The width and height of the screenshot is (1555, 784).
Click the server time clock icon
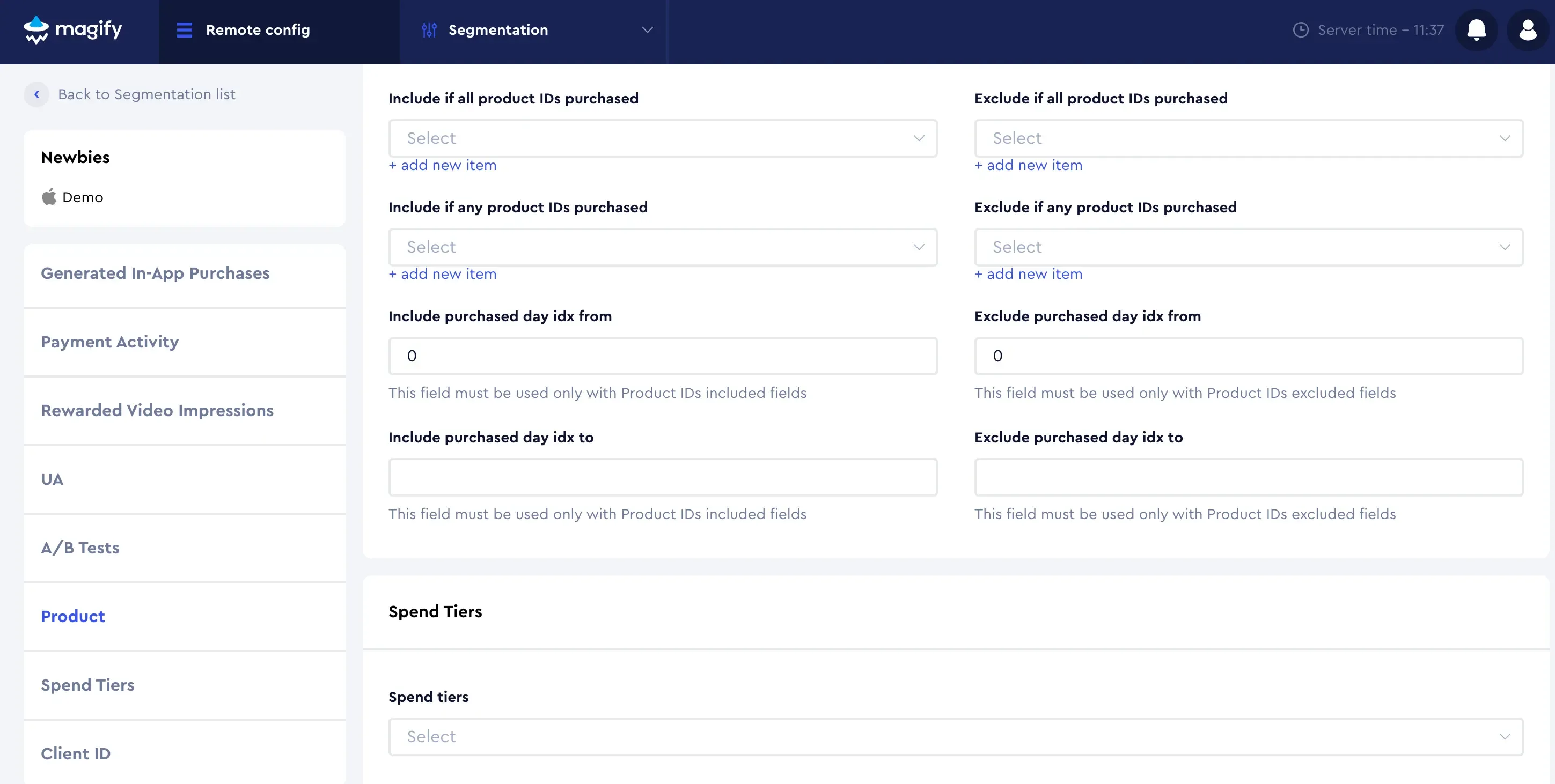point(1301,30)
